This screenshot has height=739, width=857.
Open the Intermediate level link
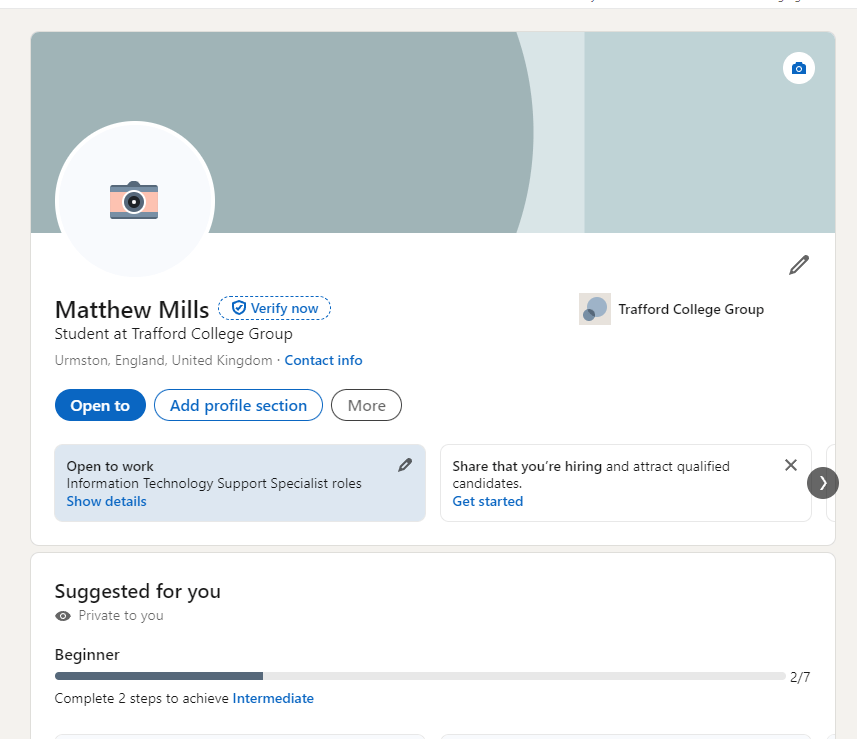coord(273,698)
